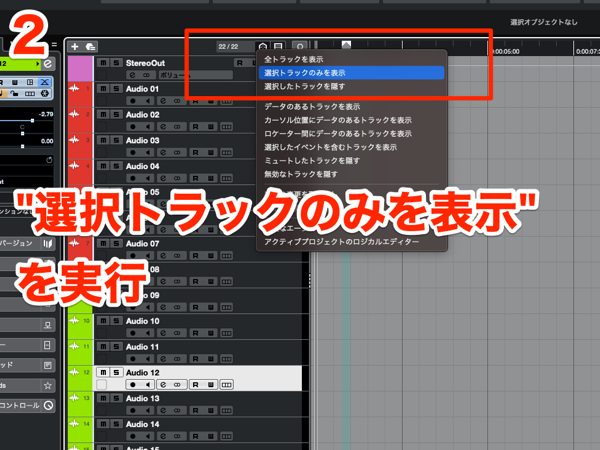Open Audio 10 edit channel settings (e)
This screenshot has height=450, width=600.
pyautogui.click(x=163, y=333)
